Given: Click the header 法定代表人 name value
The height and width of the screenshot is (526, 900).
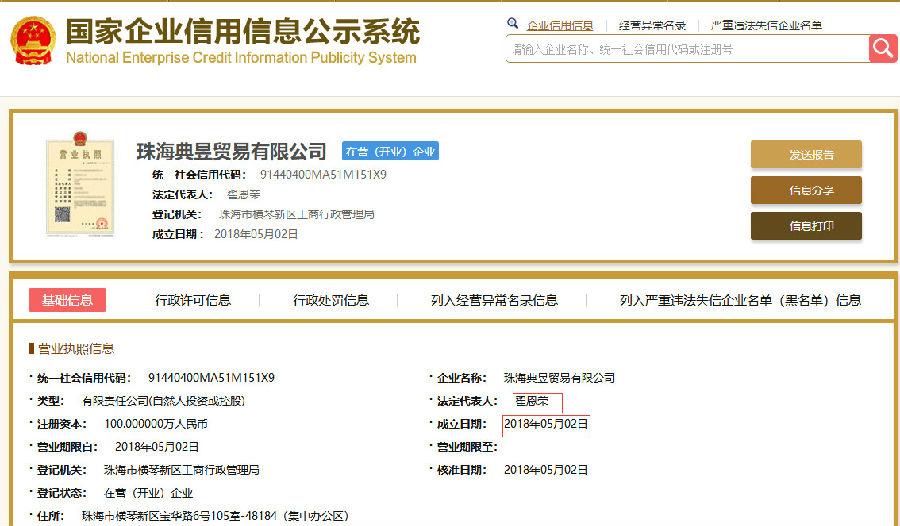Looking at the screenshot, I should pos(243,195).
